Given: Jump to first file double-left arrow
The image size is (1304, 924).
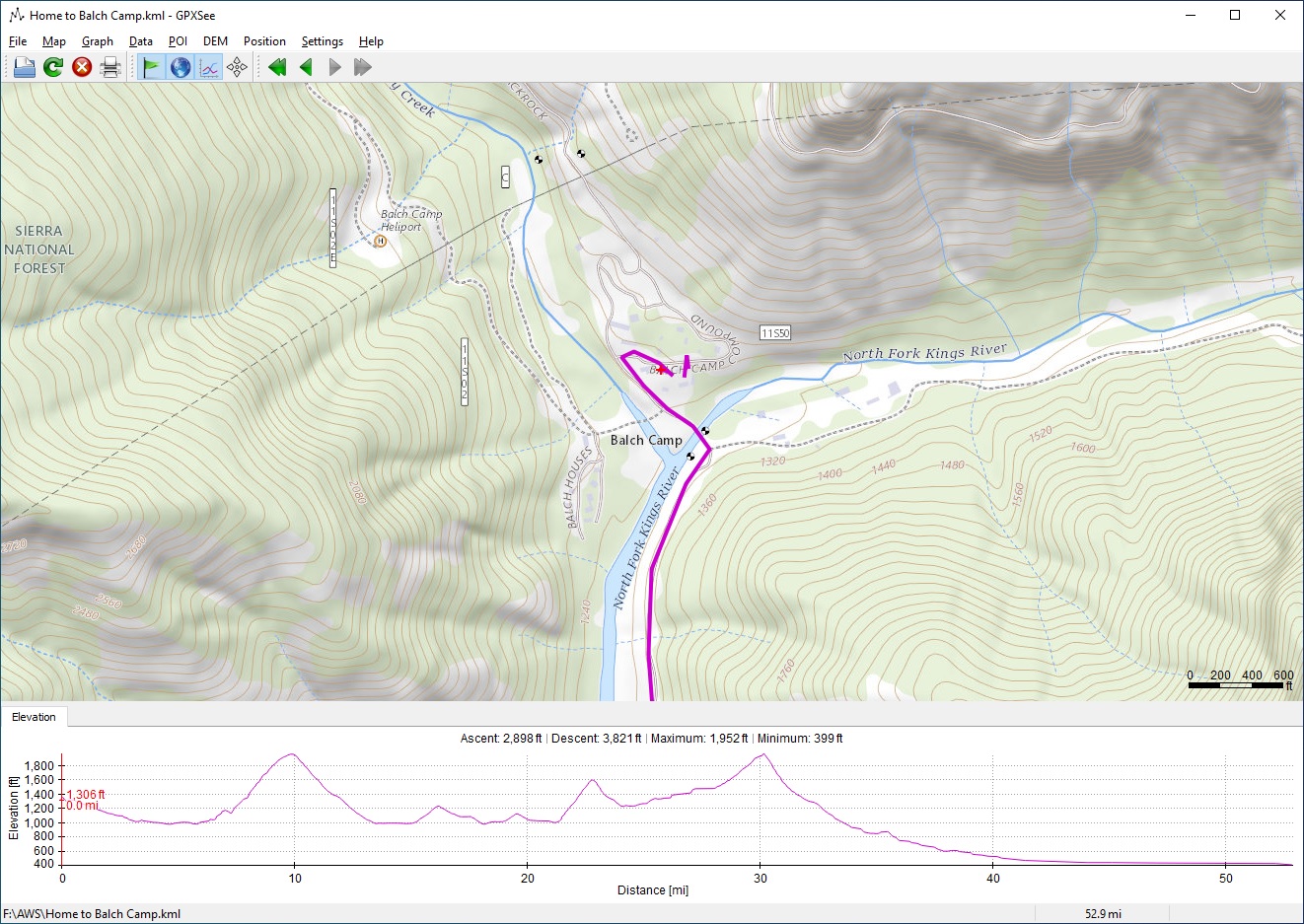Looking at the screenshot, I should pos(277,67).
